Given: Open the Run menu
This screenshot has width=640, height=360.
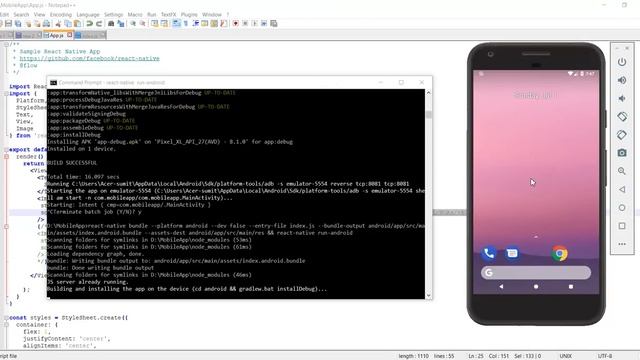Looking at the screenshot, I should coord(151,15).
